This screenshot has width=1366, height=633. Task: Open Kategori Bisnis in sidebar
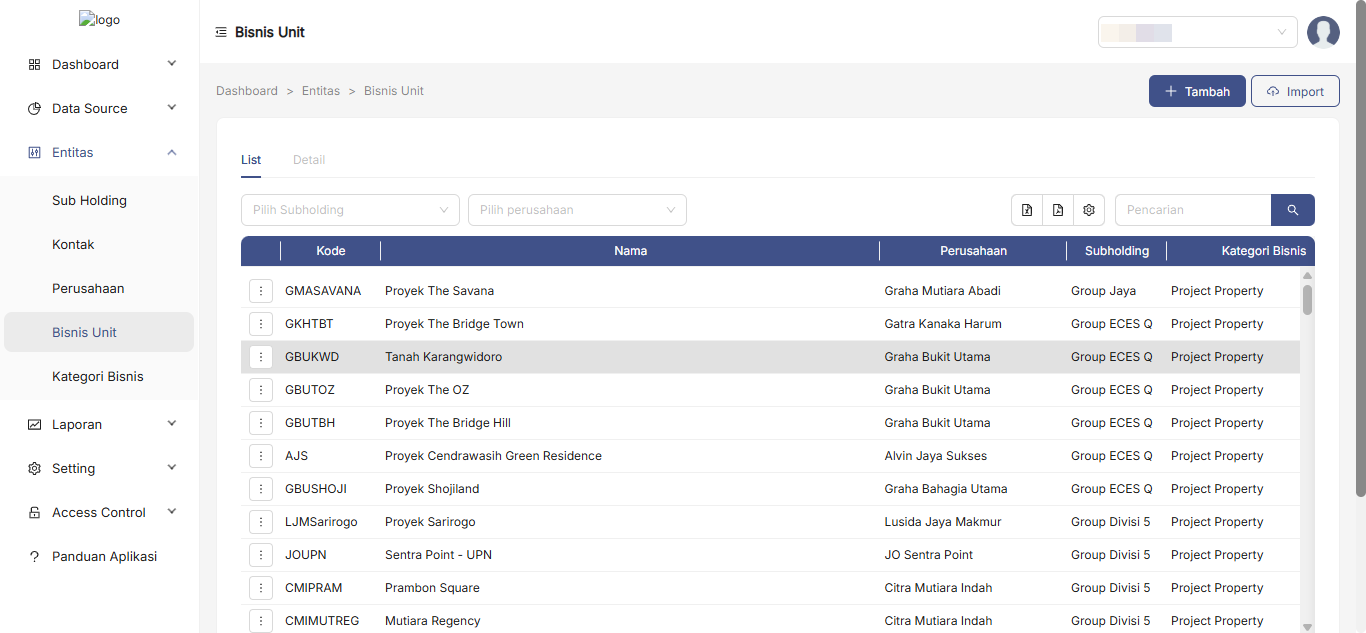point(98,377)
